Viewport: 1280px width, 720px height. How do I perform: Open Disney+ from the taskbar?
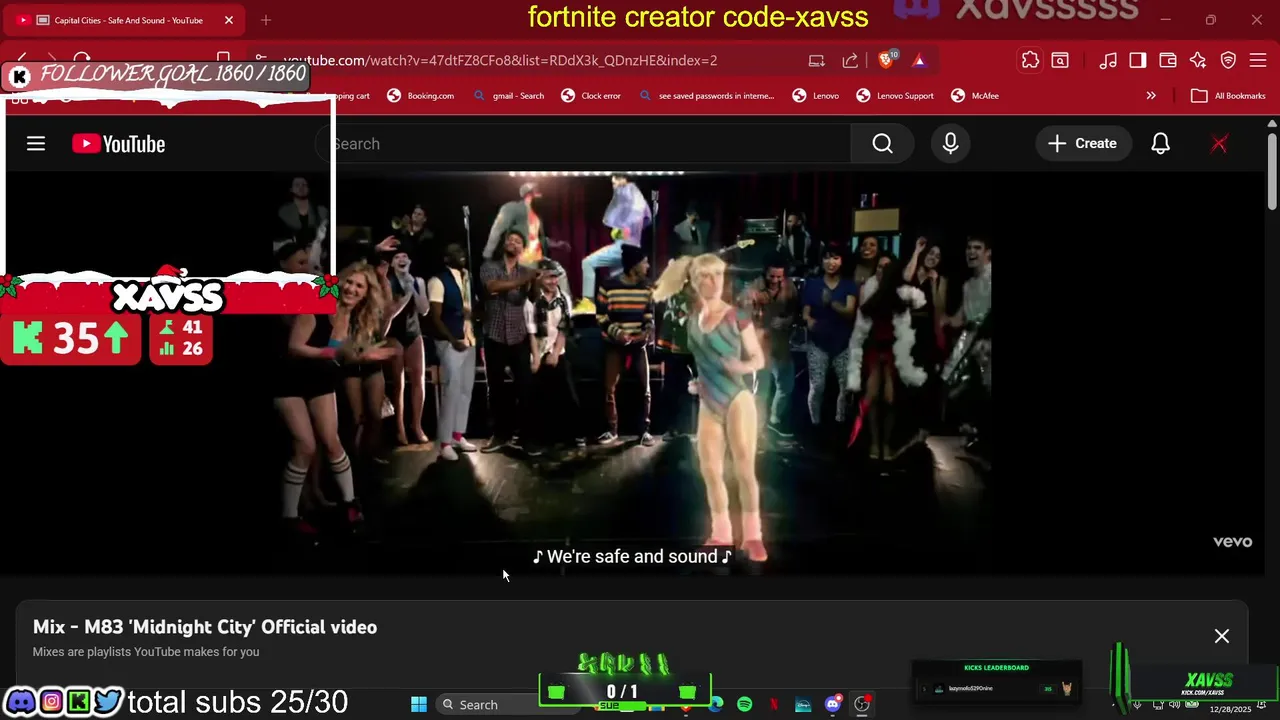click(x=803, y=705)
